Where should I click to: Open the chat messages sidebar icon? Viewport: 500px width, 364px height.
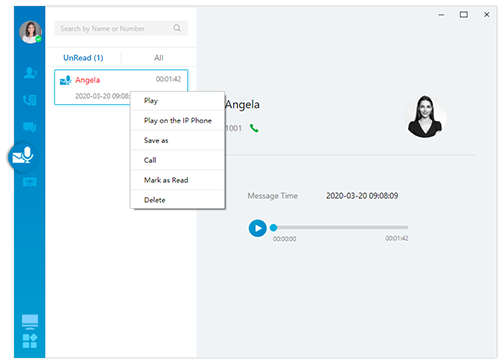pos(30,127)
